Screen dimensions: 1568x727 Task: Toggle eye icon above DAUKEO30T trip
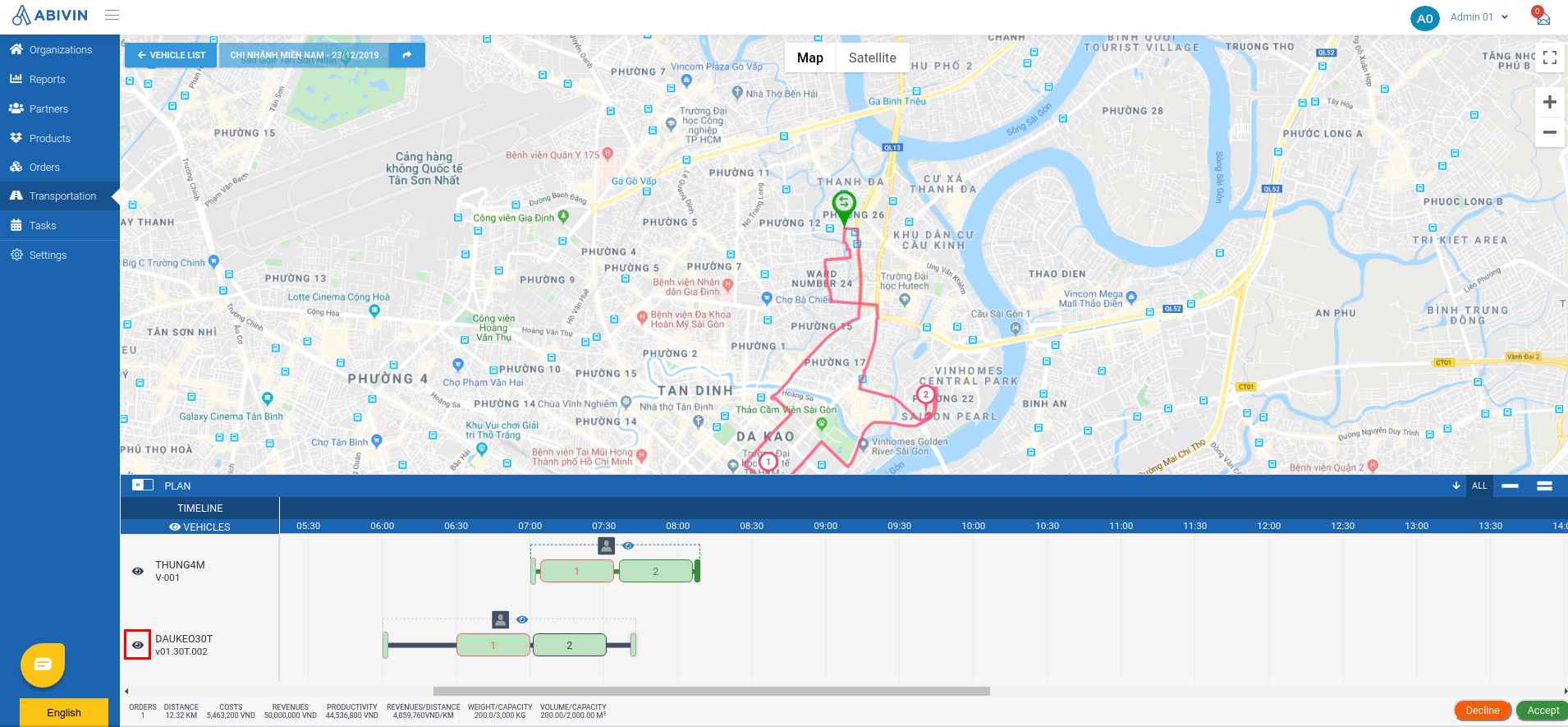click(x=522, y=619)
